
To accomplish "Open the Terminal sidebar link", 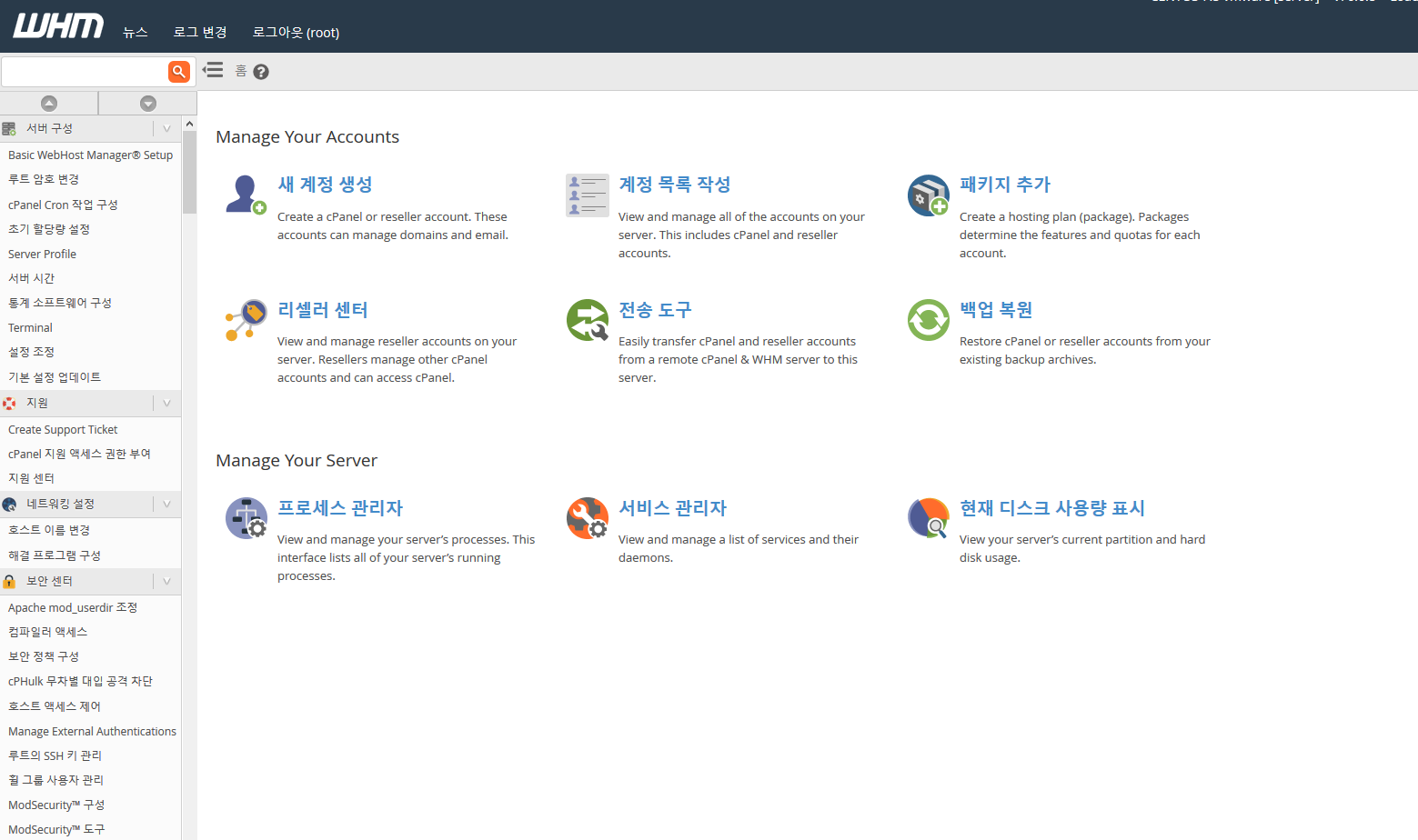I will pyautogui.click(x=31, y=328).
